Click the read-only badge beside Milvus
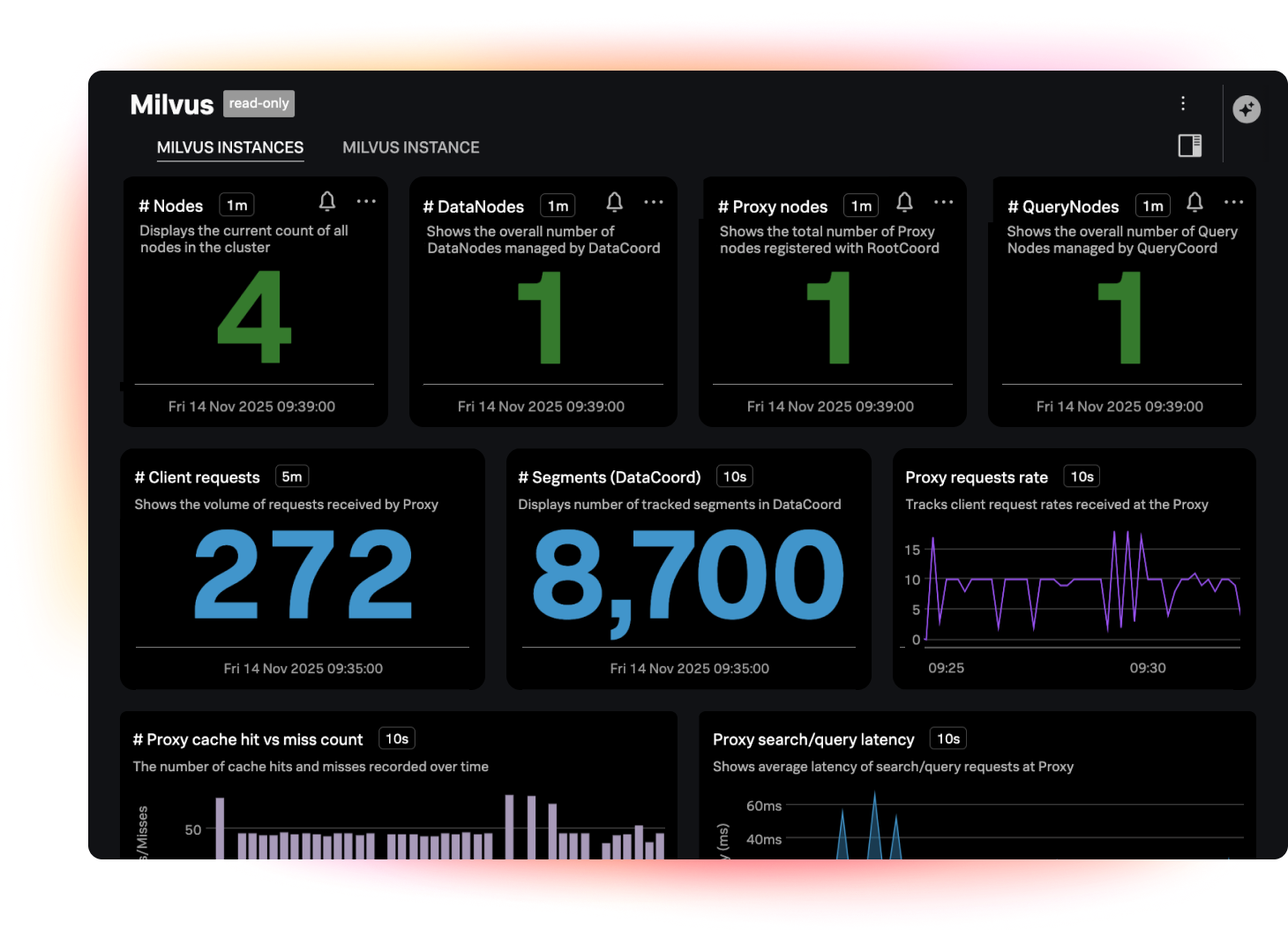1288x930 pixels. 259,103
